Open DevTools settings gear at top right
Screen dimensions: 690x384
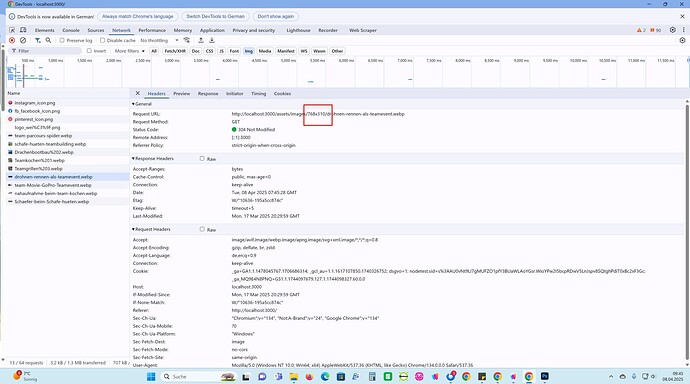672,30
